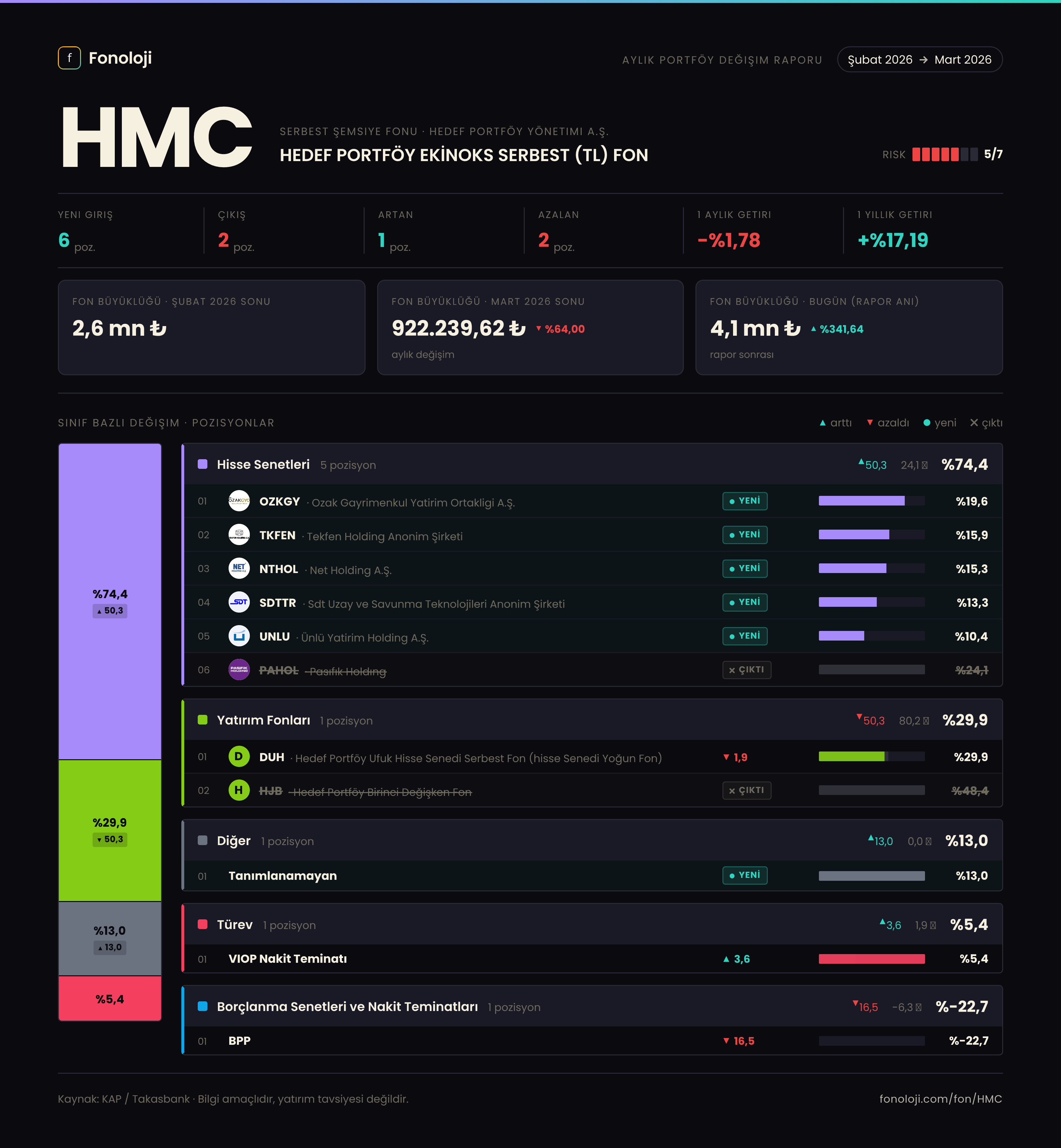Click the YENİ badge on the OZKGY row
This screenshot has height=1148, width=1061.
(745, 501)
